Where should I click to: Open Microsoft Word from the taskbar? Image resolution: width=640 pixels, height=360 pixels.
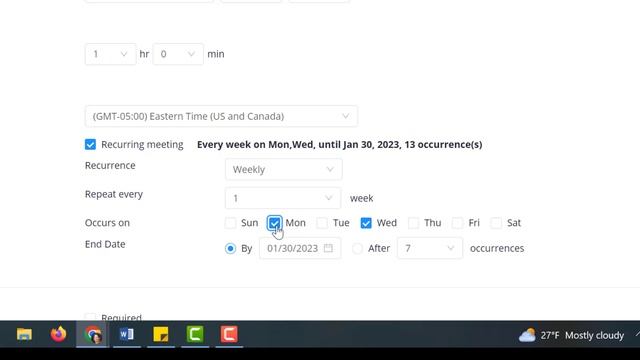[127, 334]
